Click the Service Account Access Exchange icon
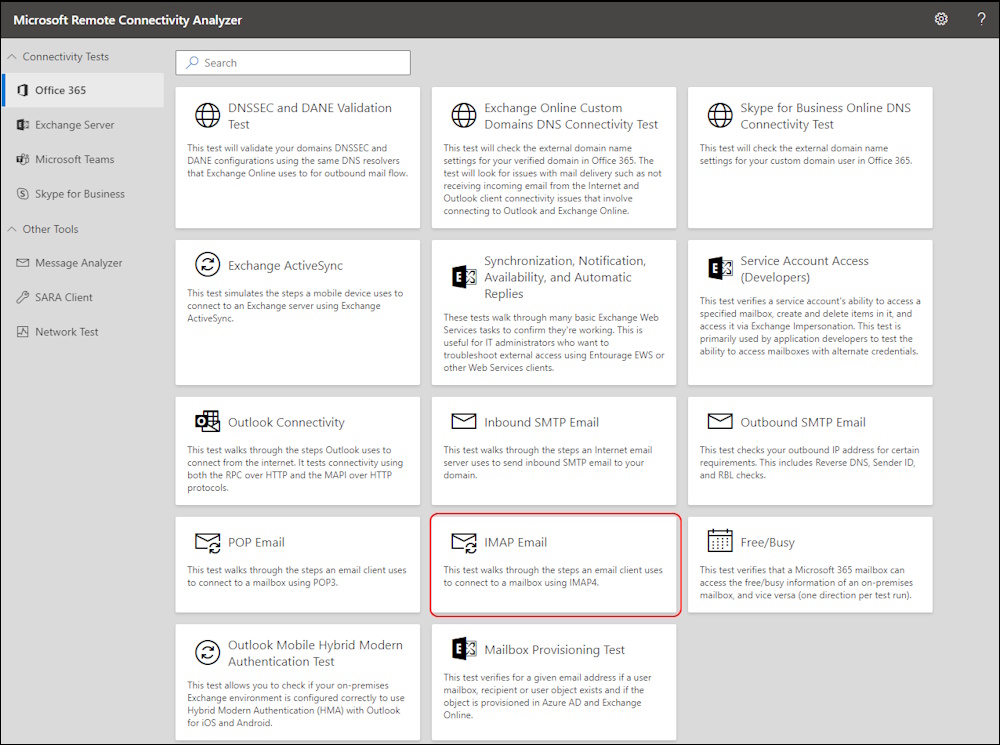Image resolution: width=1000 pixels, height=745 pixels. 720,268
